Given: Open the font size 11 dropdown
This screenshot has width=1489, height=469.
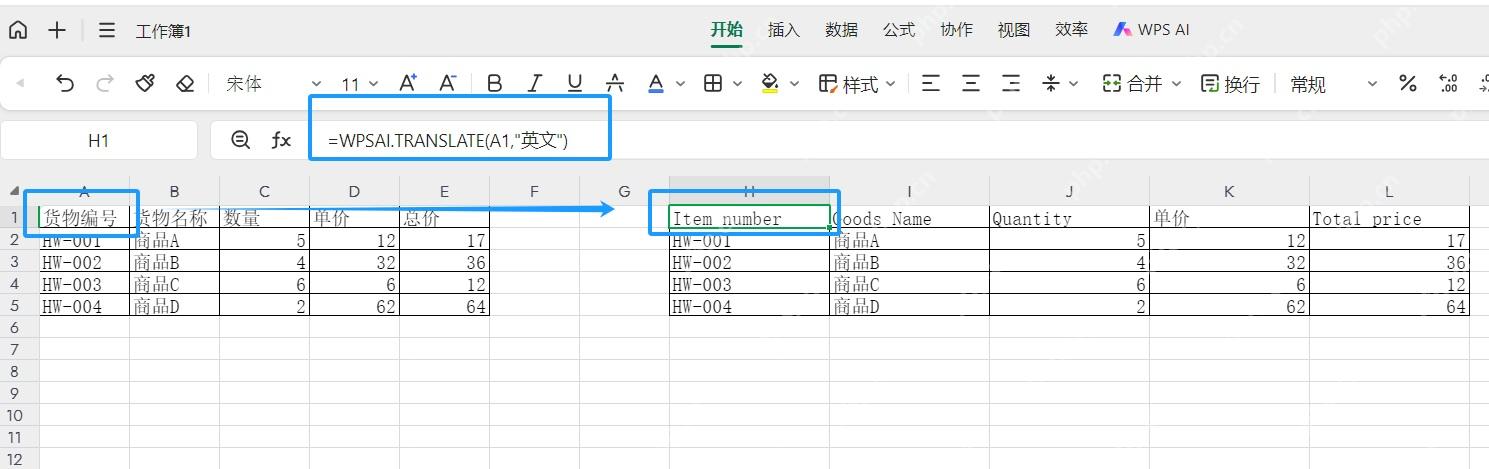Looking at the screenshot, I should click(360, 84).
